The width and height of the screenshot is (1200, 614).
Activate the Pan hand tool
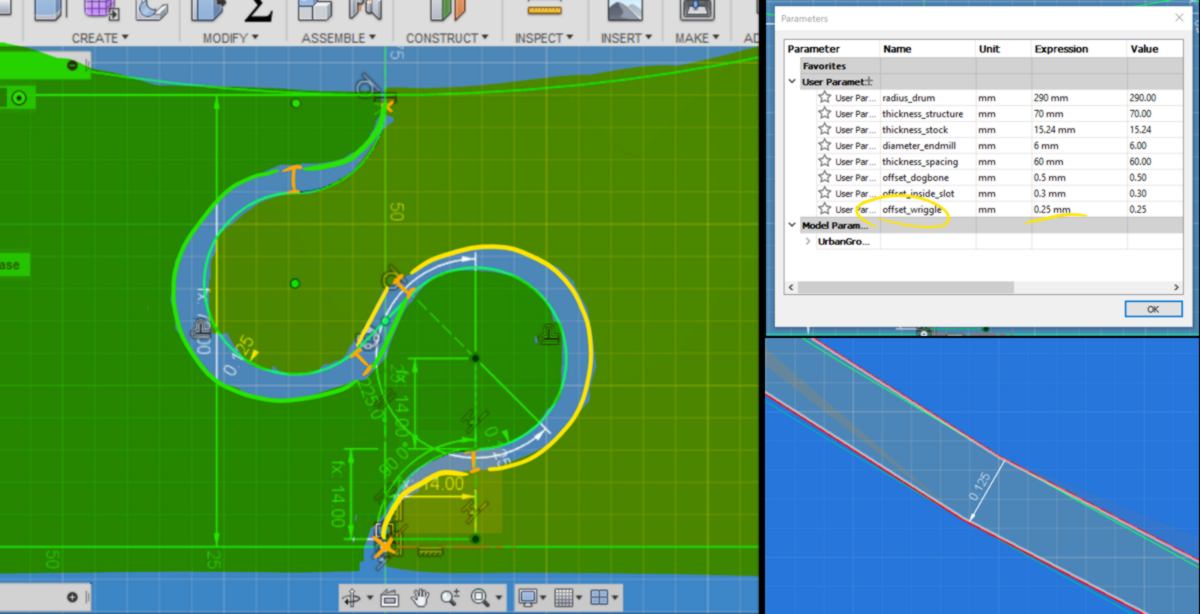point(421,598)
